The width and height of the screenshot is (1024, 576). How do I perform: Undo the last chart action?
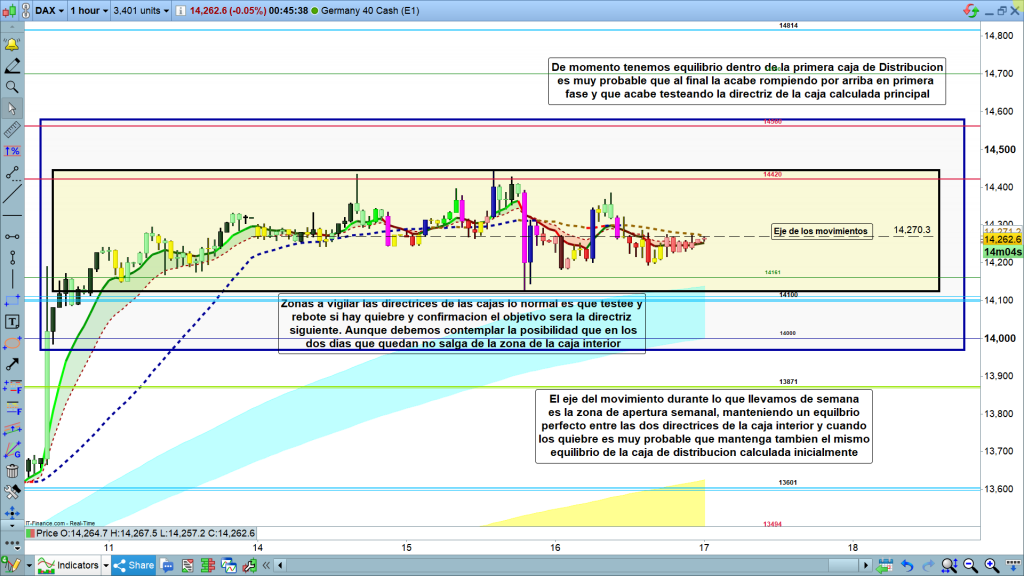(x=906, y=566)
